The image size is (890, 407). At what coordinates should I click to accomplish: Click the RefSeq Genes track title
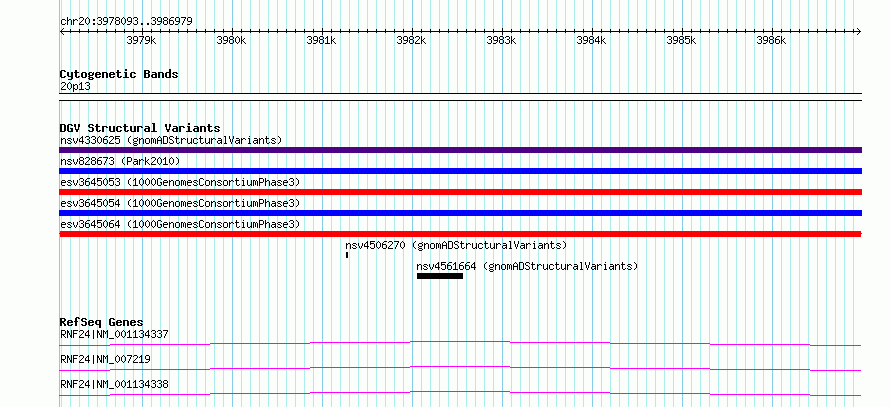[102, 322]
